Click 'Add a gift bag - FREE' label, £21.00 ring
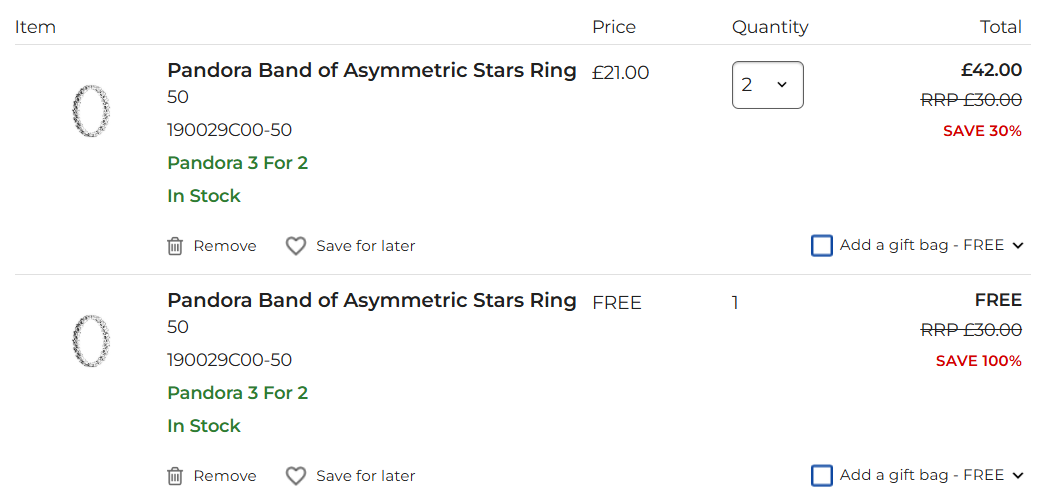 921,245
